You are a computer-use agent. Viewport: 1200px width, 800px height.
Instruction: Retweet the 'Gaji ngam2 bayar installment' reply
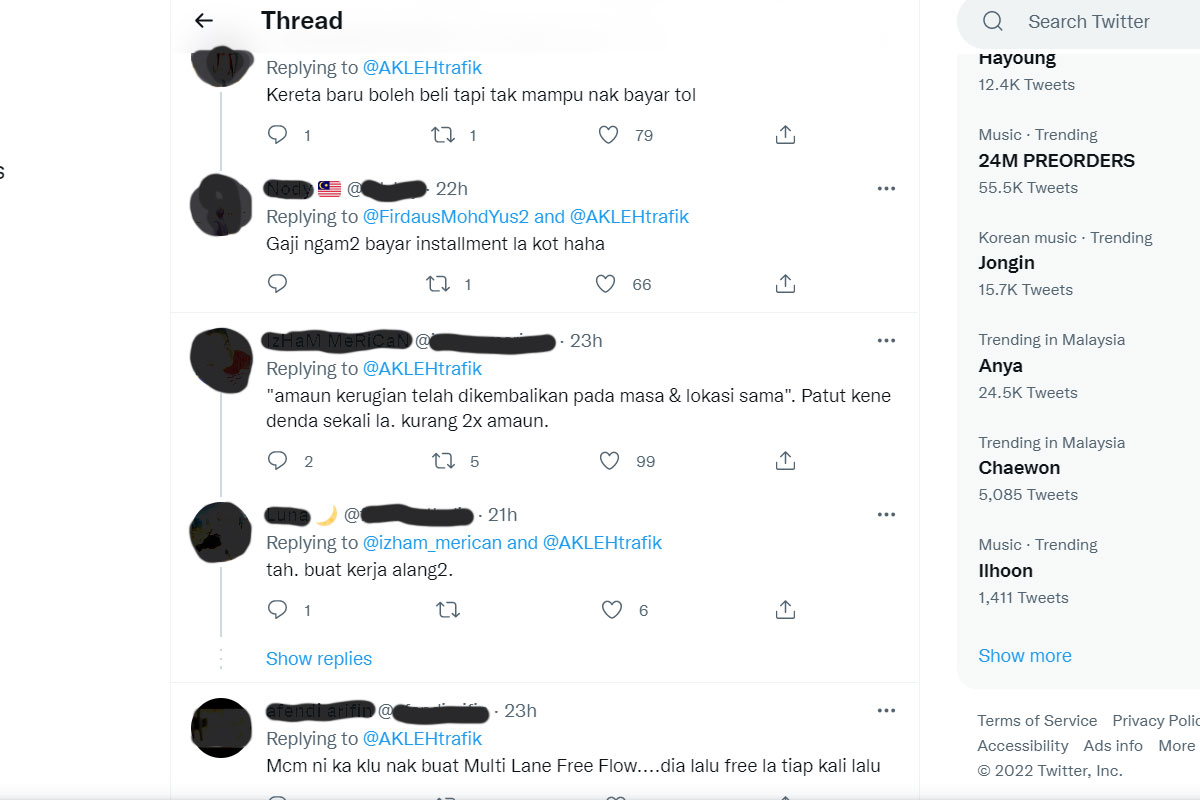438,285
